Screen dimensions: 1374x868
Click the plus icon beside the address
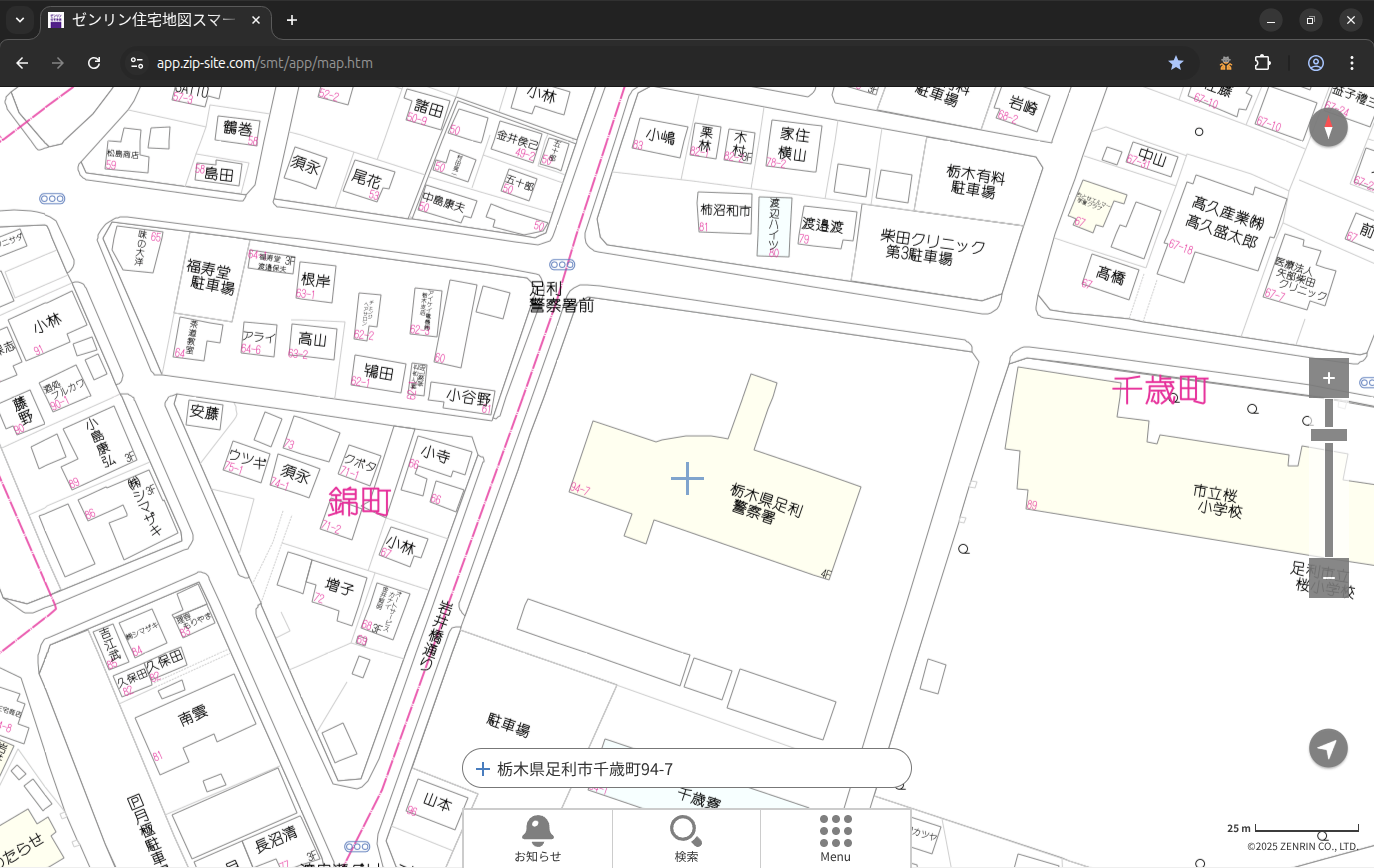(x=483, y=769)
